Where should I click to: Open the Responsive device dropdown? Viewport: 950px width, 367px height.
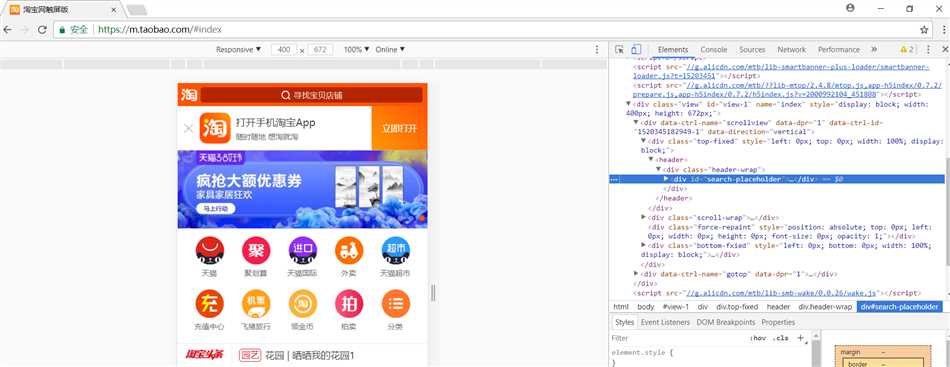239,50
